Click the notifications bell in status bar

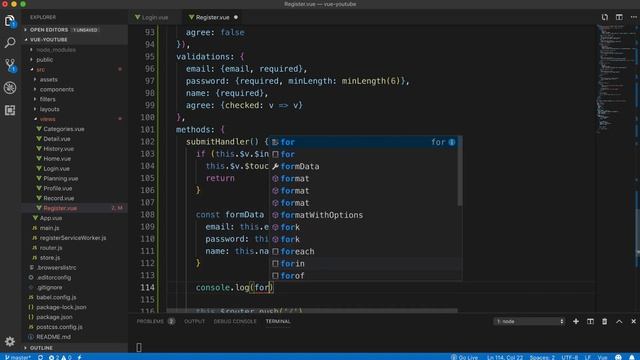coord(632,357)
